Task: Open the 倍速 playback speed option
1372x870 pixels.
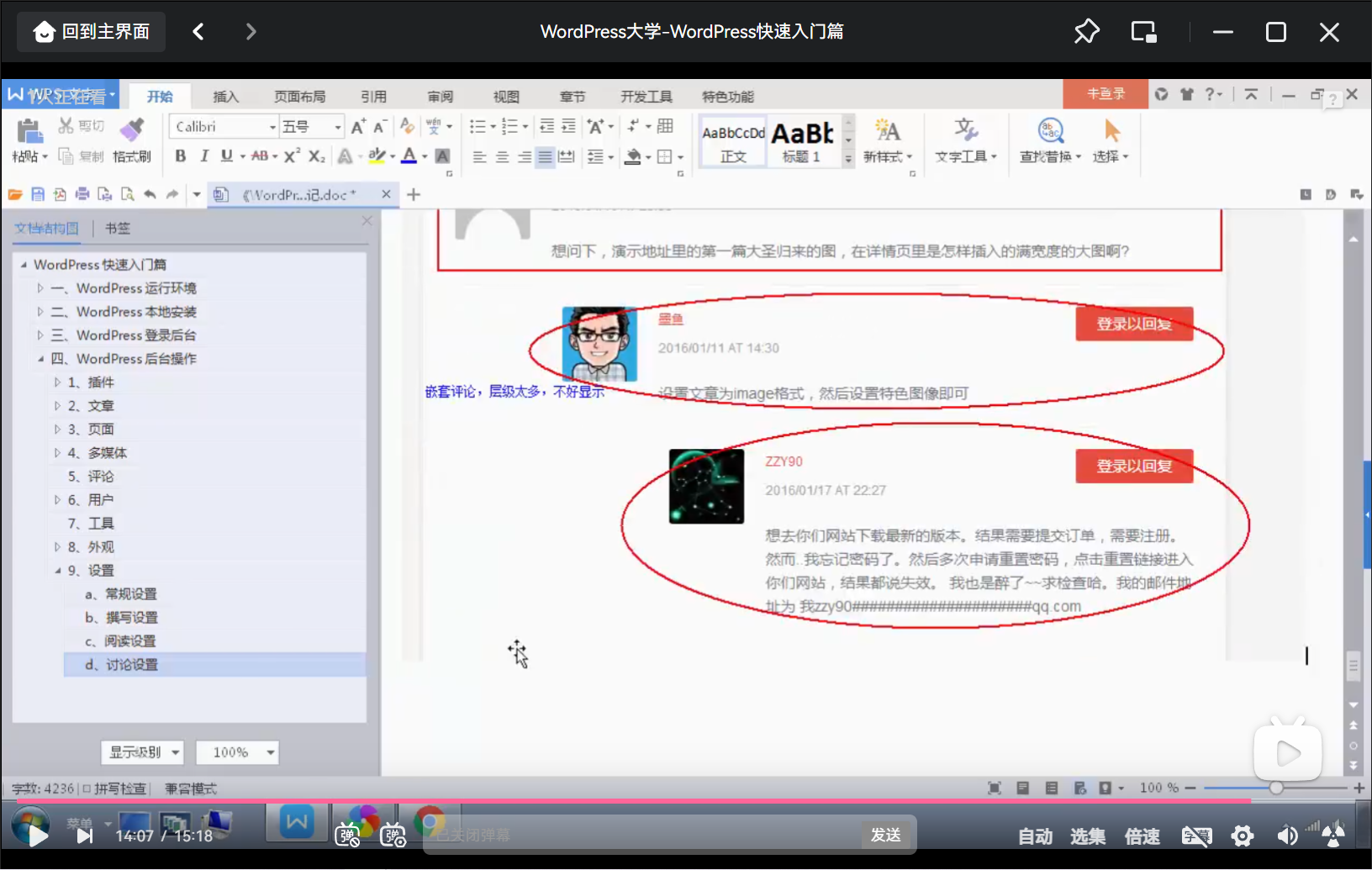Action: [1142, 836]
